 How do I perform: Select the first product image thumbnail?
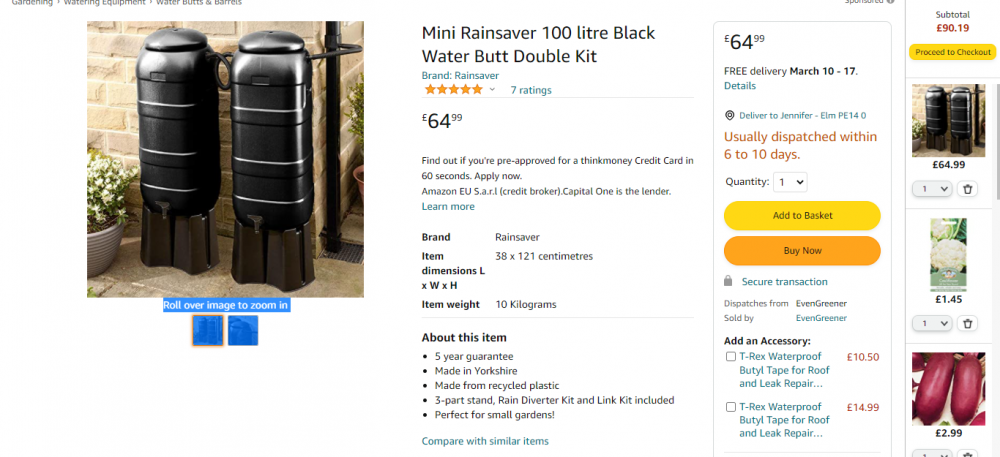tap(207, 330)
